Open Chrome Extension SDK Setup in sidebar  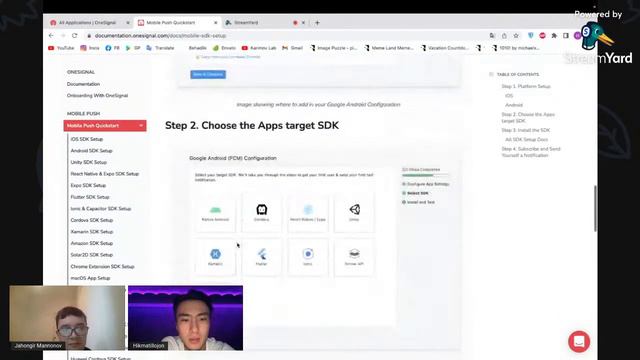click(102, 267)
